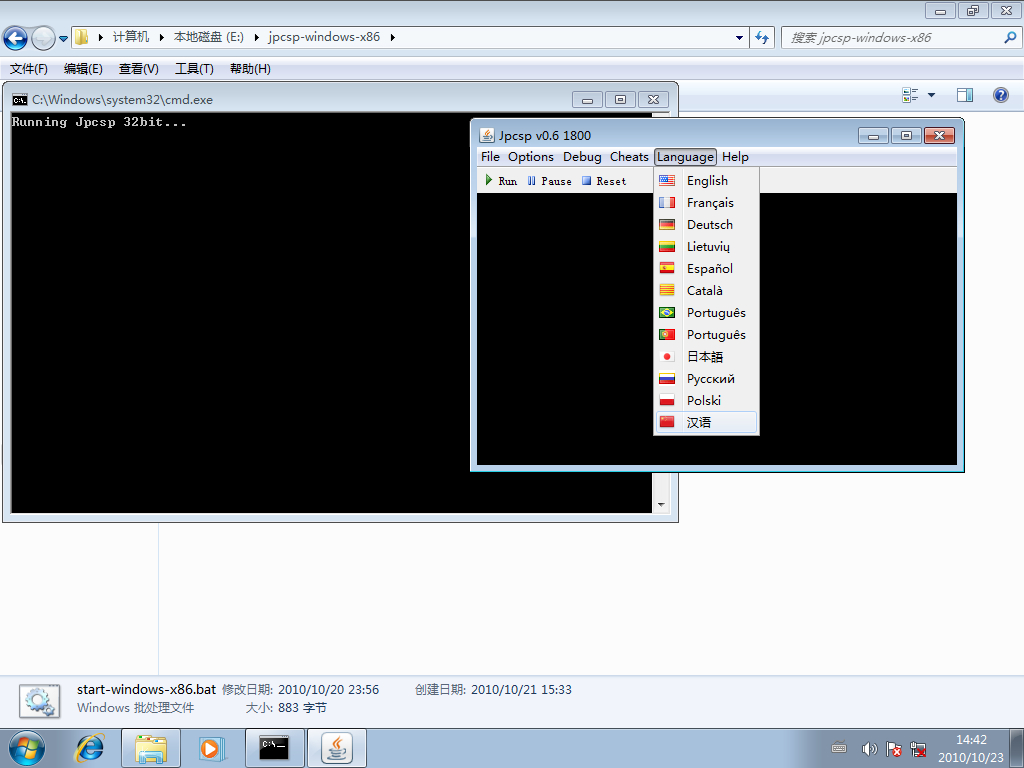Open the Cheats menu
1024x768 pixels.
pos(629,157)
